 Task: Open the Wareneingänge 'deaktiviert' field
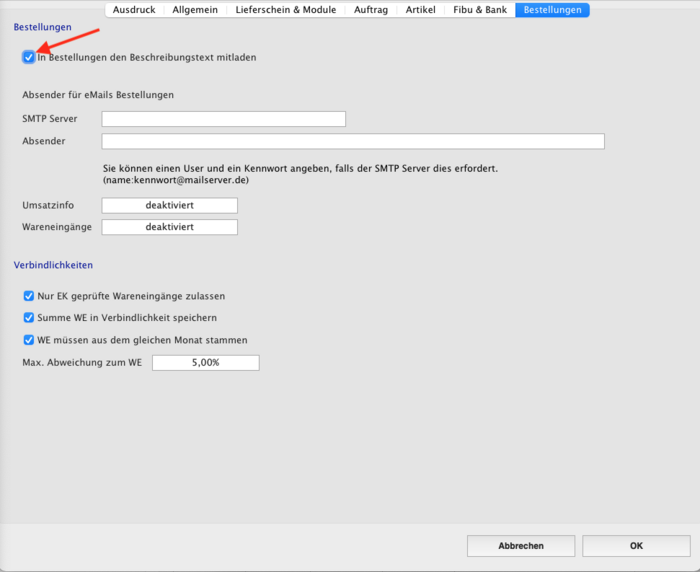click(x=169, y=227)
